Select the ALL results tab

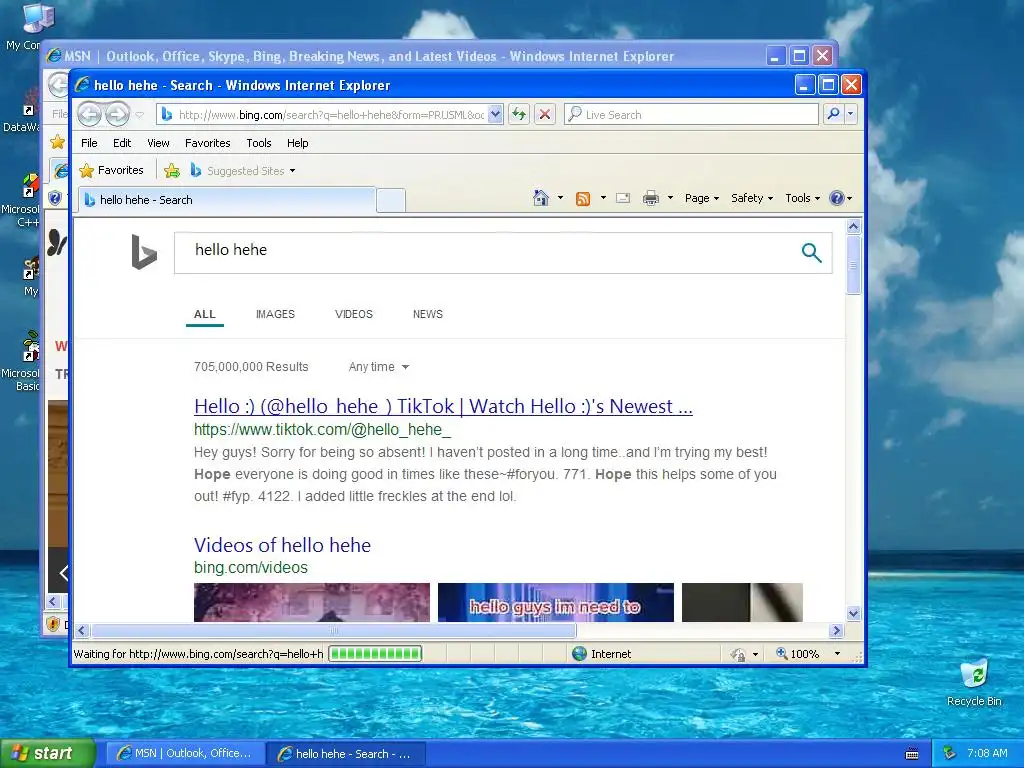click(x=204, y=314)
